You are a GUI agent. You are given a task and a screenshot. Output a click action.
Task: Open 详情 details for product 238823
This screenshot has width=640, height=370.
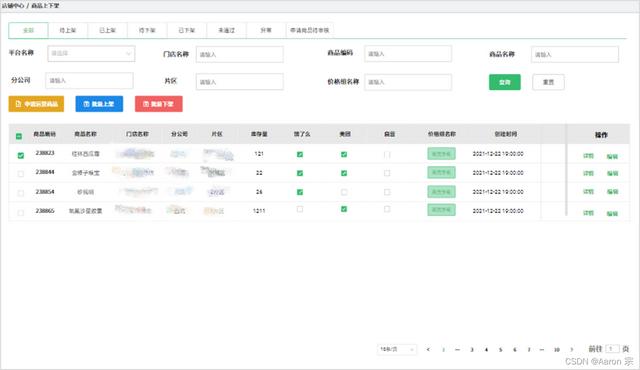pos(588,156)
